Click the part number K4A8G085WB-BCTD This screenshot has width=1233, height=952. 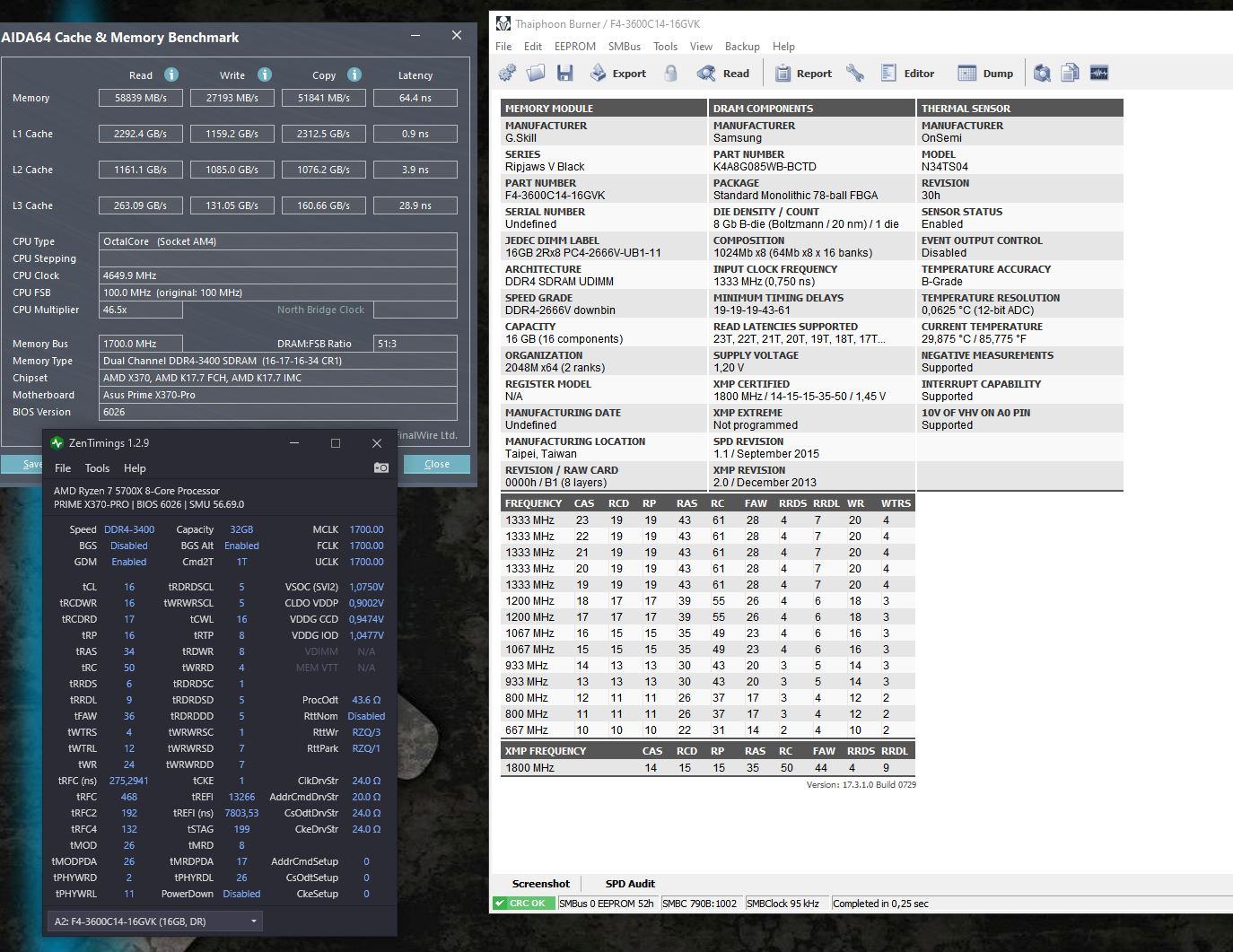[x=765, y=167]
